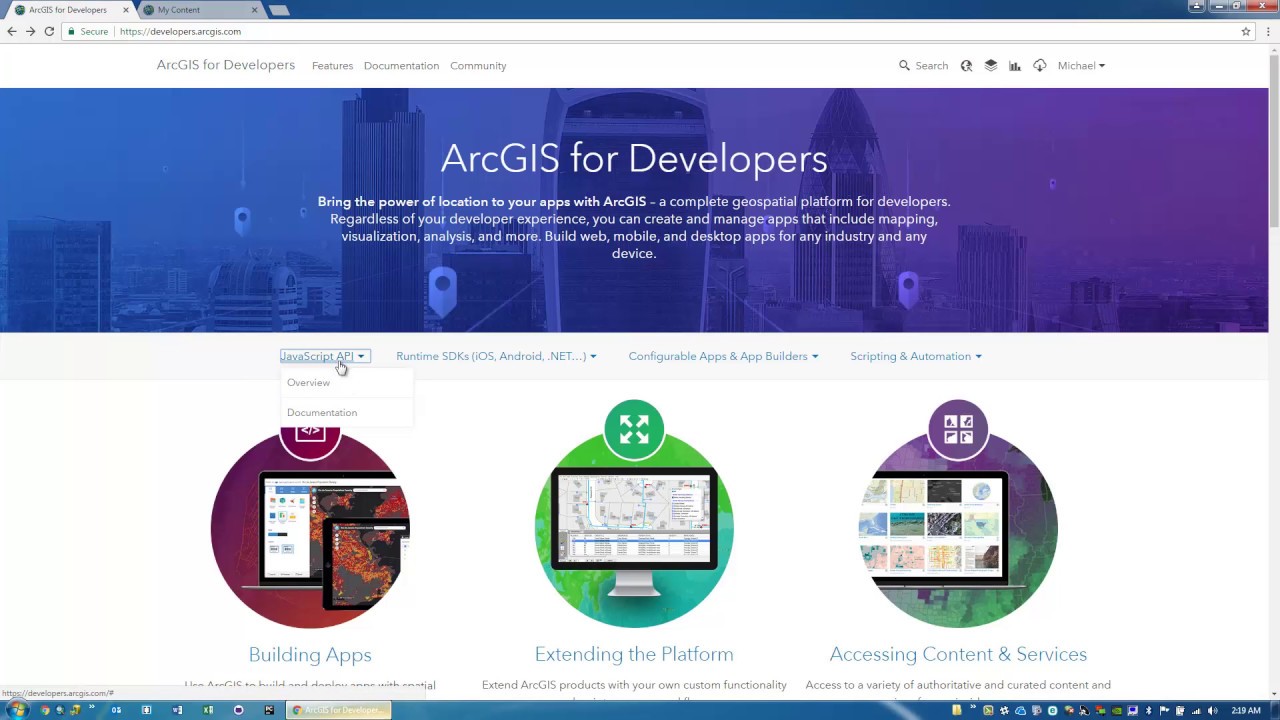Click the Secure padlock site info indicator
This screenshot has height=720, width=1280.
(x=86, y=31)
